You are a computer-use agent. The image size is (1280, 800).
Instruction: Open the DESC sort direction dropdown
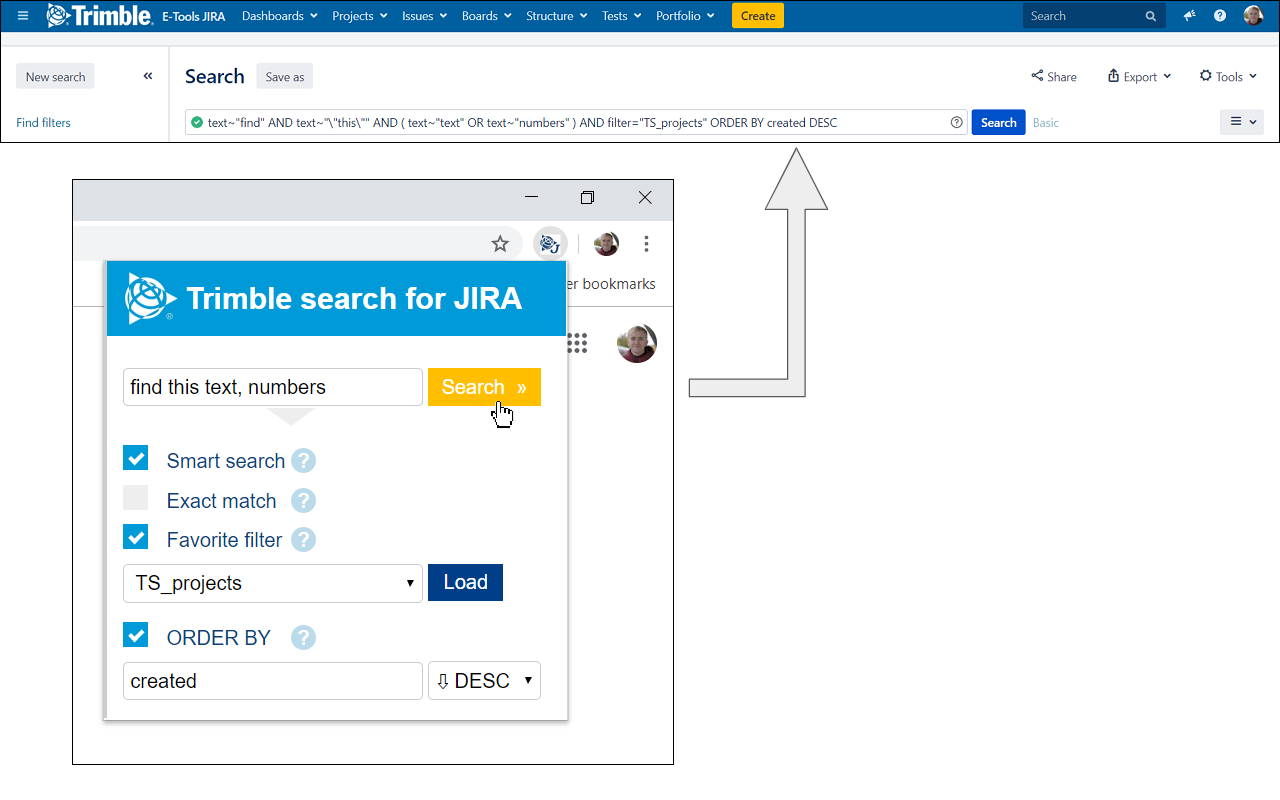click(x=484, y=681)
